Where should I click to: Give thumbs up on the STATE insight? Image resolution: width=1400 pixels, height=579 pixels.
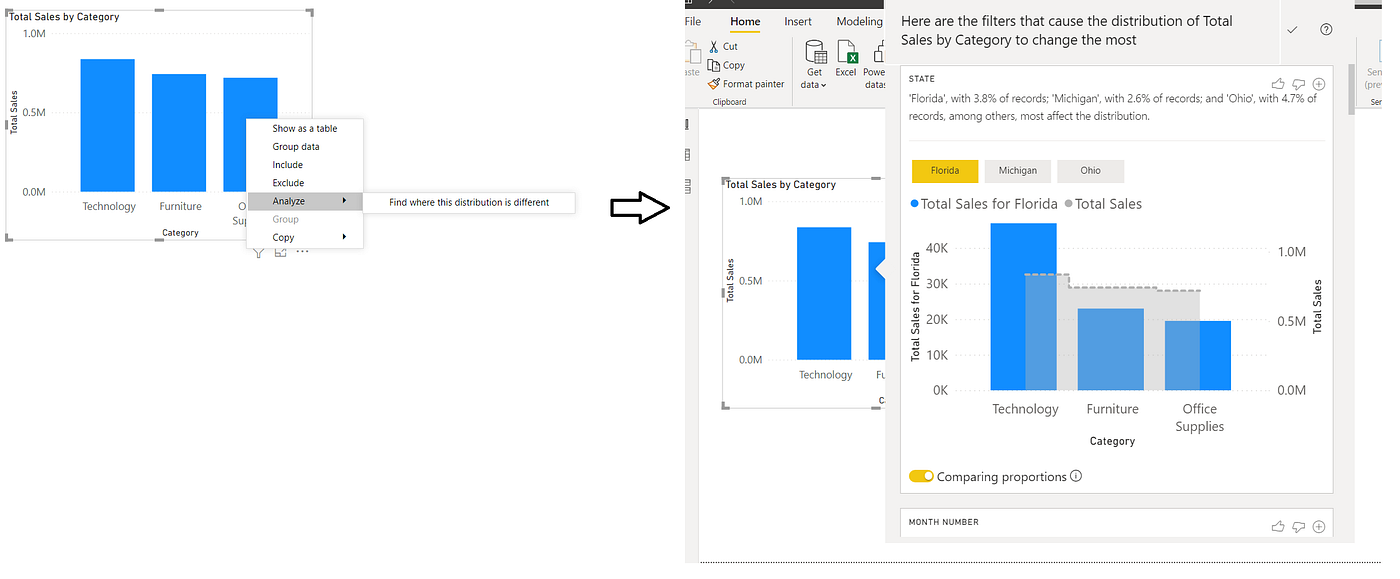(x=1277, y=84)
